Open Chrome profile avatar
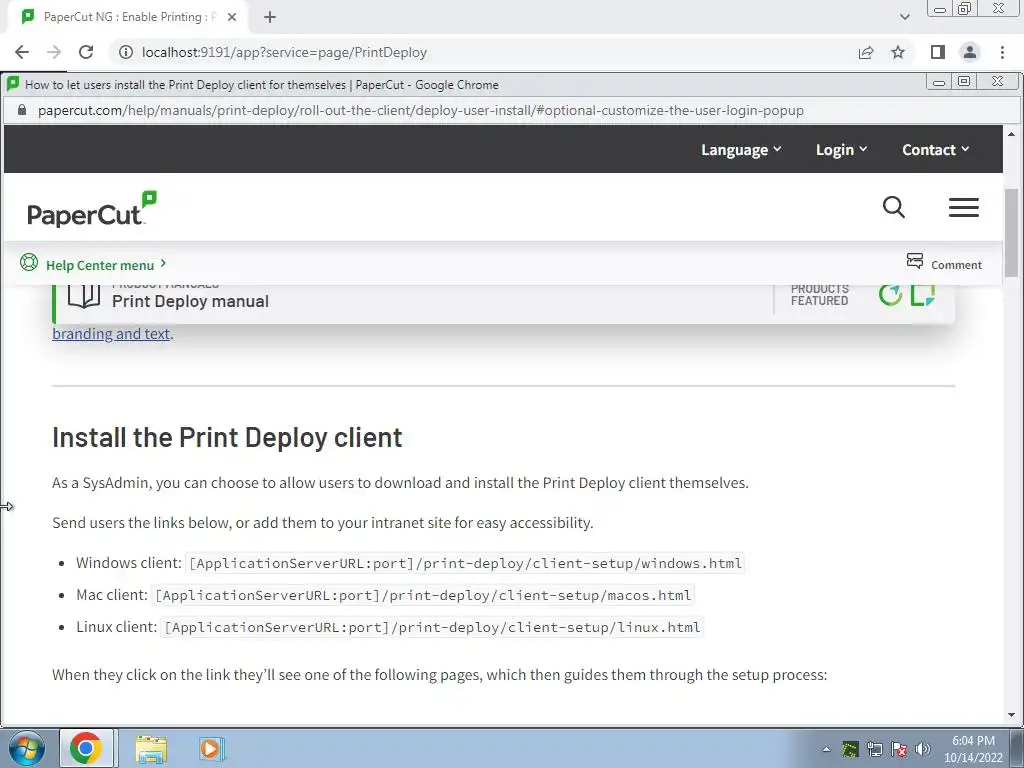Image resolution: width=1024 pixels, height=768 pixels. [x=970, y=52]
